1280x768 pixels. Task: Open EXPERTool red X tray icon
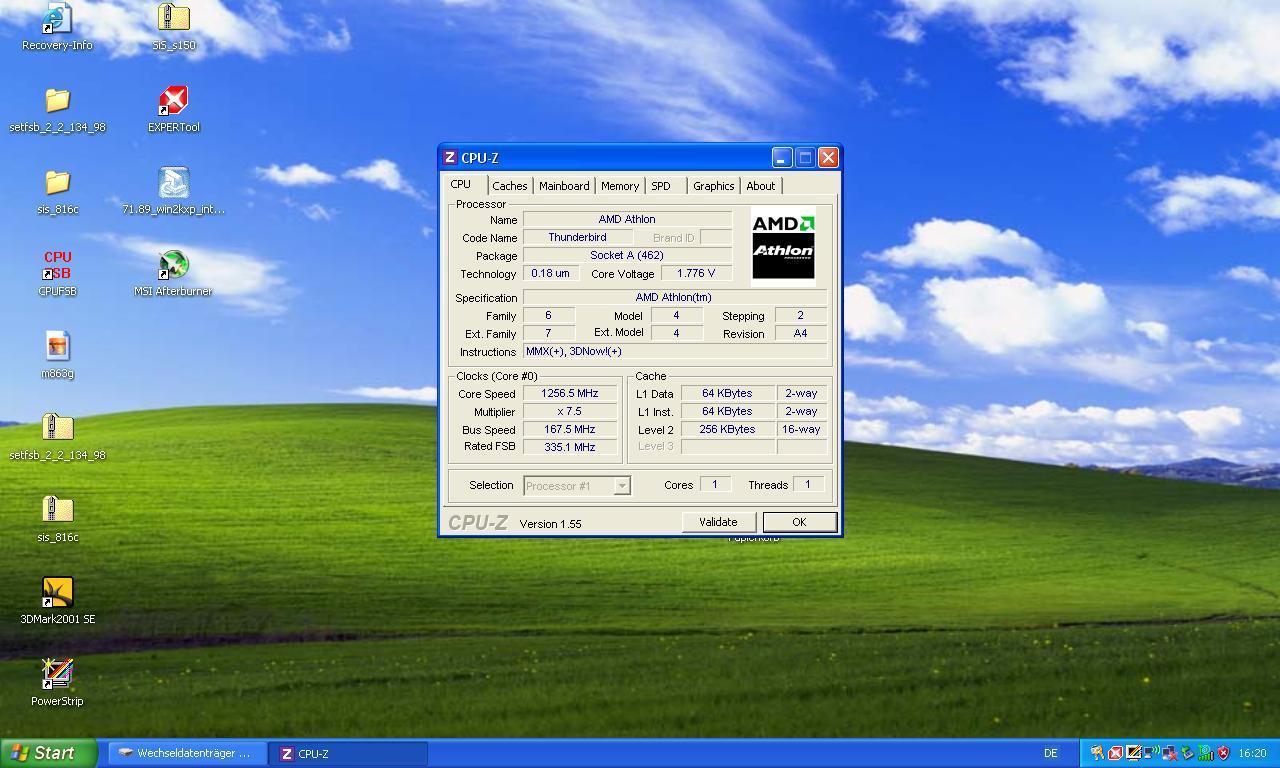(1115, 753)
